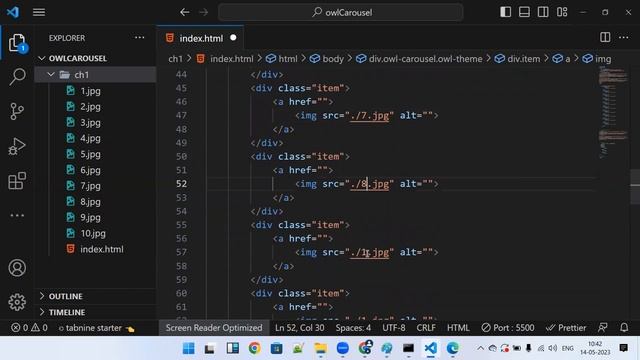The width and height of the screenshot is (640, 360).
Task: Toggle the primary side bar layout icon
Action: tap(505, 12)
